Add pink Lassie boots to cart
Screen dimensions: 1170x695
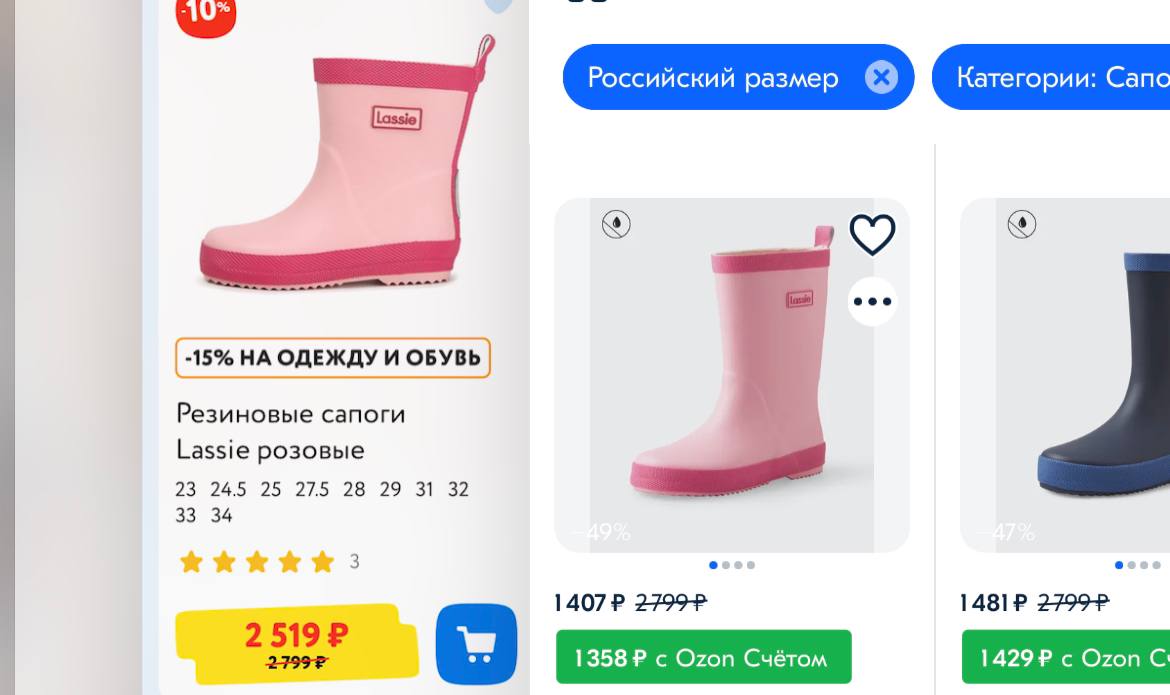click(x=476, y=643)
